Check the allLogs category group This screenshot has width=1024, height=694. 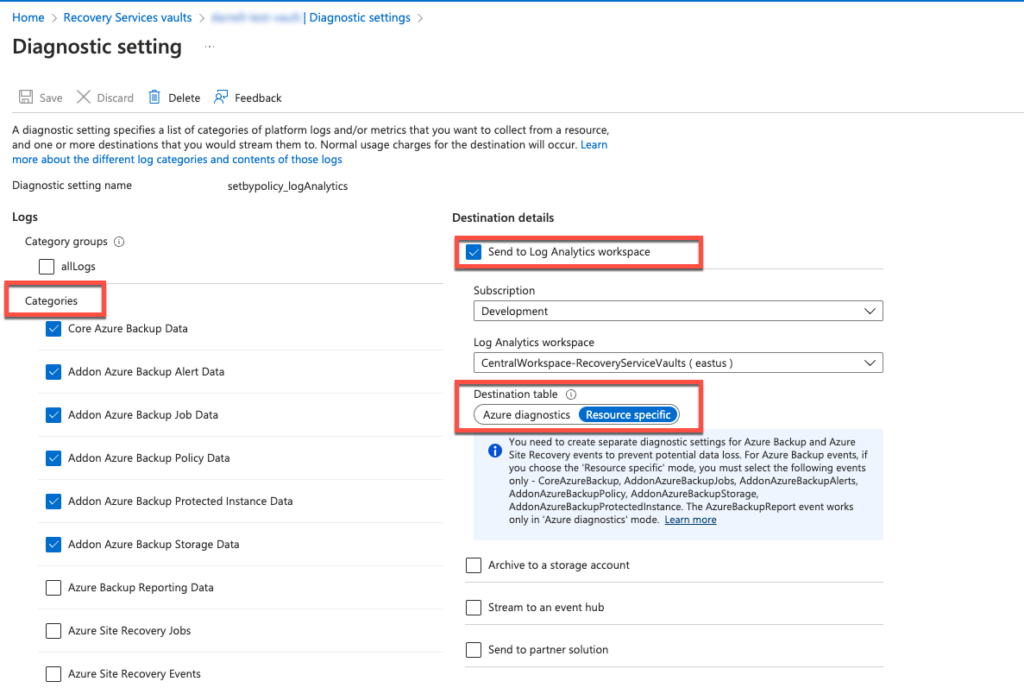(45, 266)
